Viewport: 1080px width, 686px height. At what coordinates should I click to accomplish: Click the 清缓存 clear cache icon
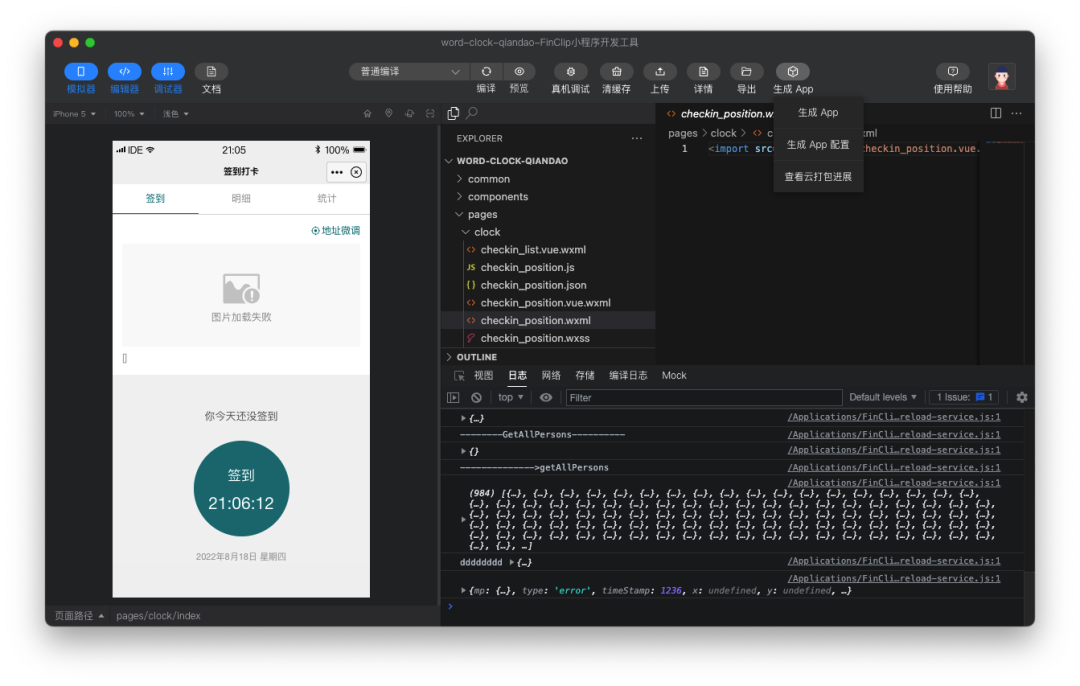pos(616,72)
